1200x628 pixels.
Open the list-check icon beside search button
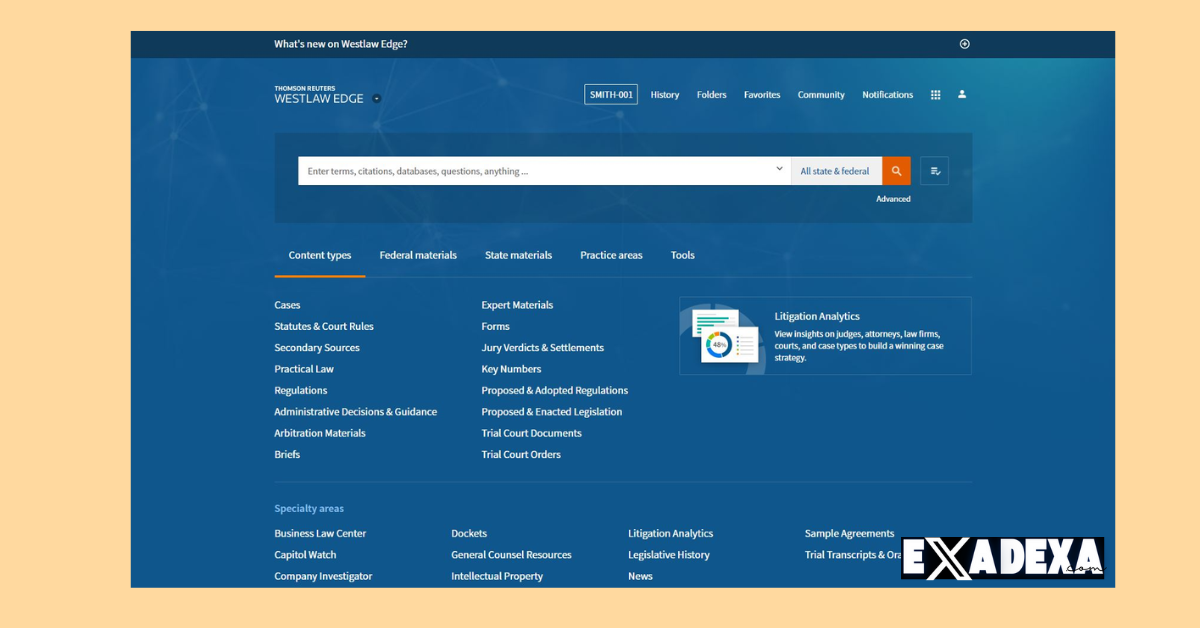(x=934, y=170)
